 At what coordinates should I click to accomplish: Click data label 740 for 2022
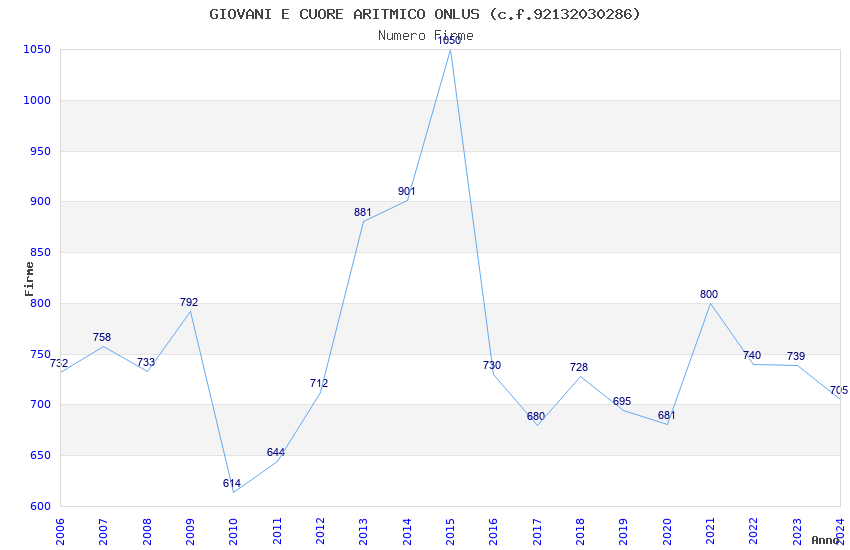752,355
